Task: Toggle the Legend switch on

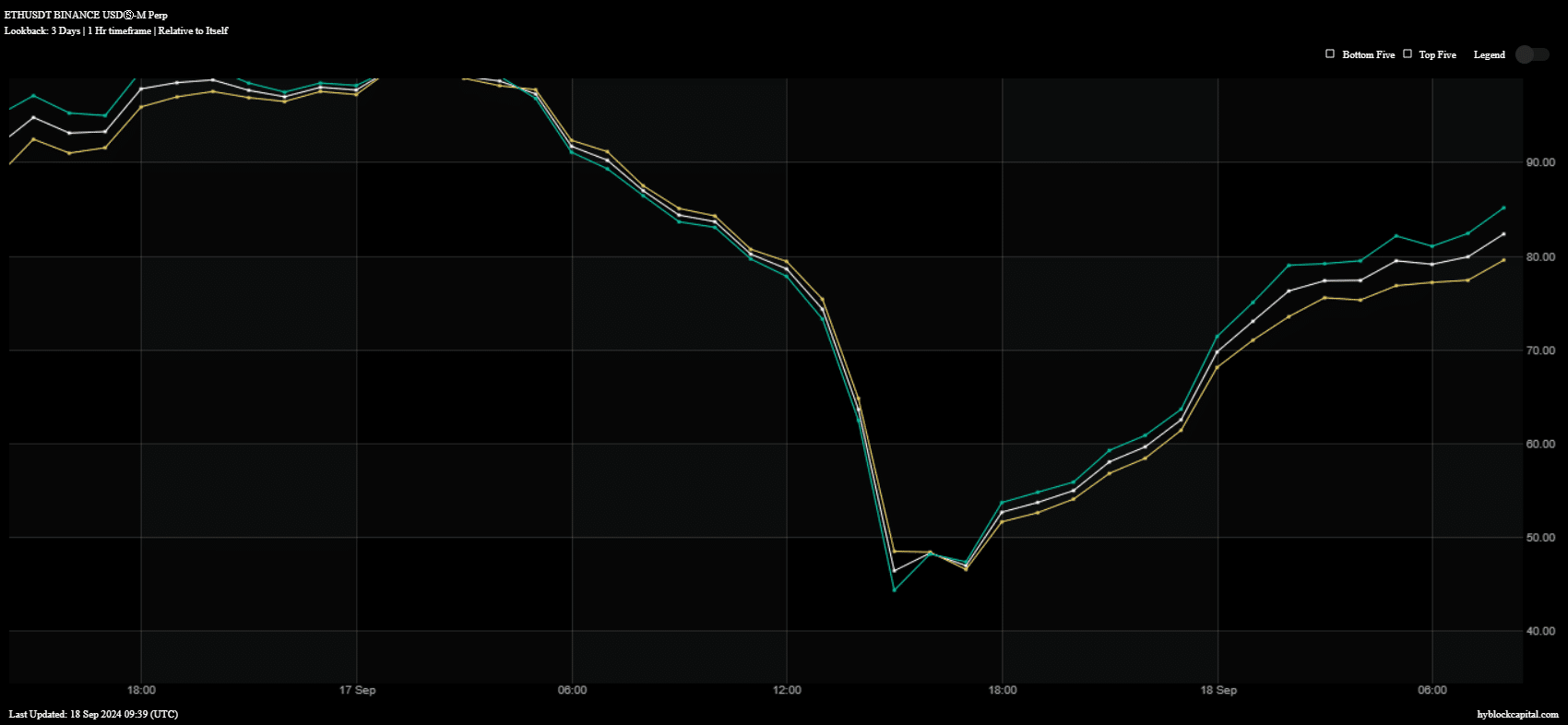Action: coord(1532,54)
